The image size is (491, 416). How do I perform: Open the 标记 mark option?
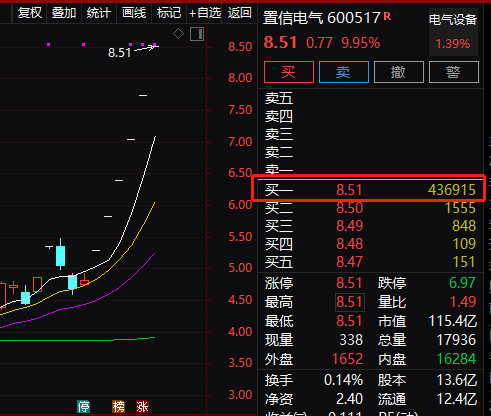pyautogui.click(x=169, y=13)
